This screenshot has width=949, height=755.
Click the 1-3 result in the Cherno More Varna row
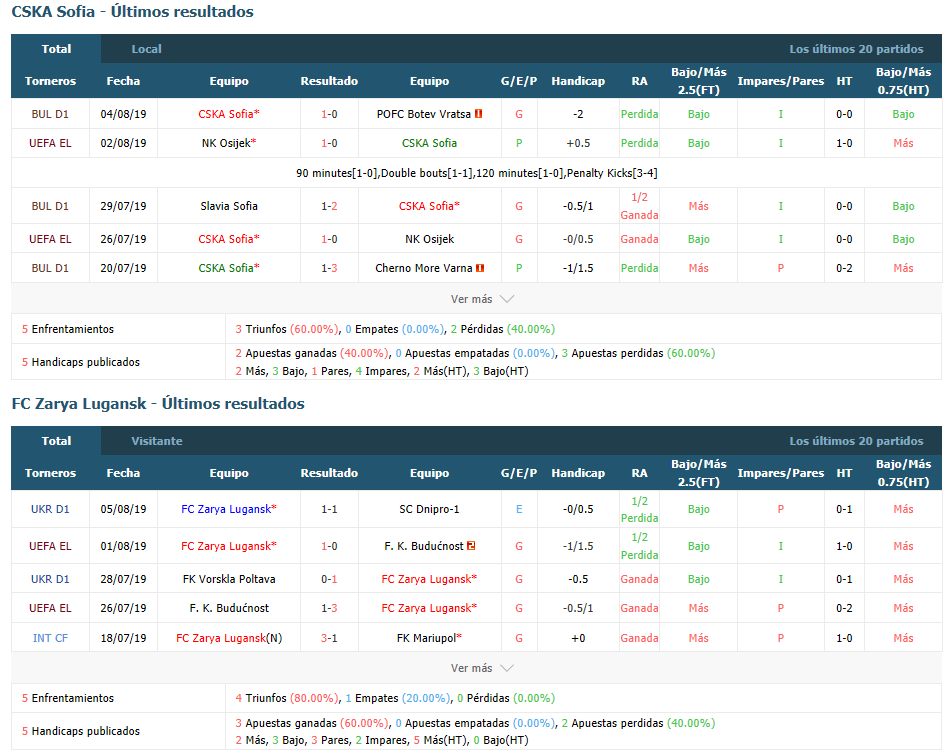[329, 268]
